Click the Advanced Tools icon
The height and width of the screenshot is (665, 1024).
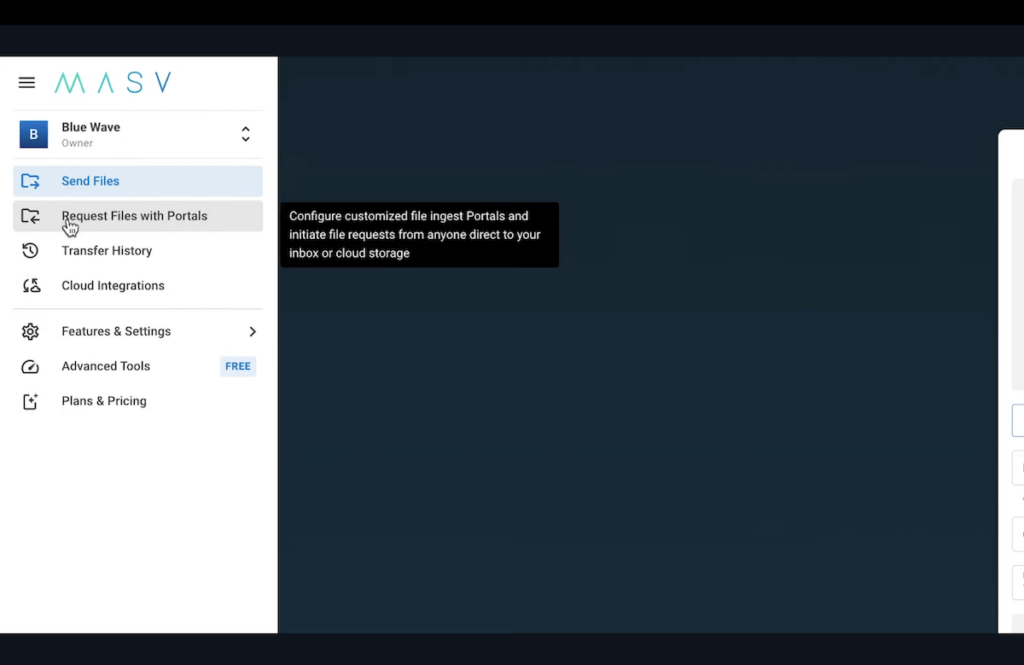click(30, 366)
